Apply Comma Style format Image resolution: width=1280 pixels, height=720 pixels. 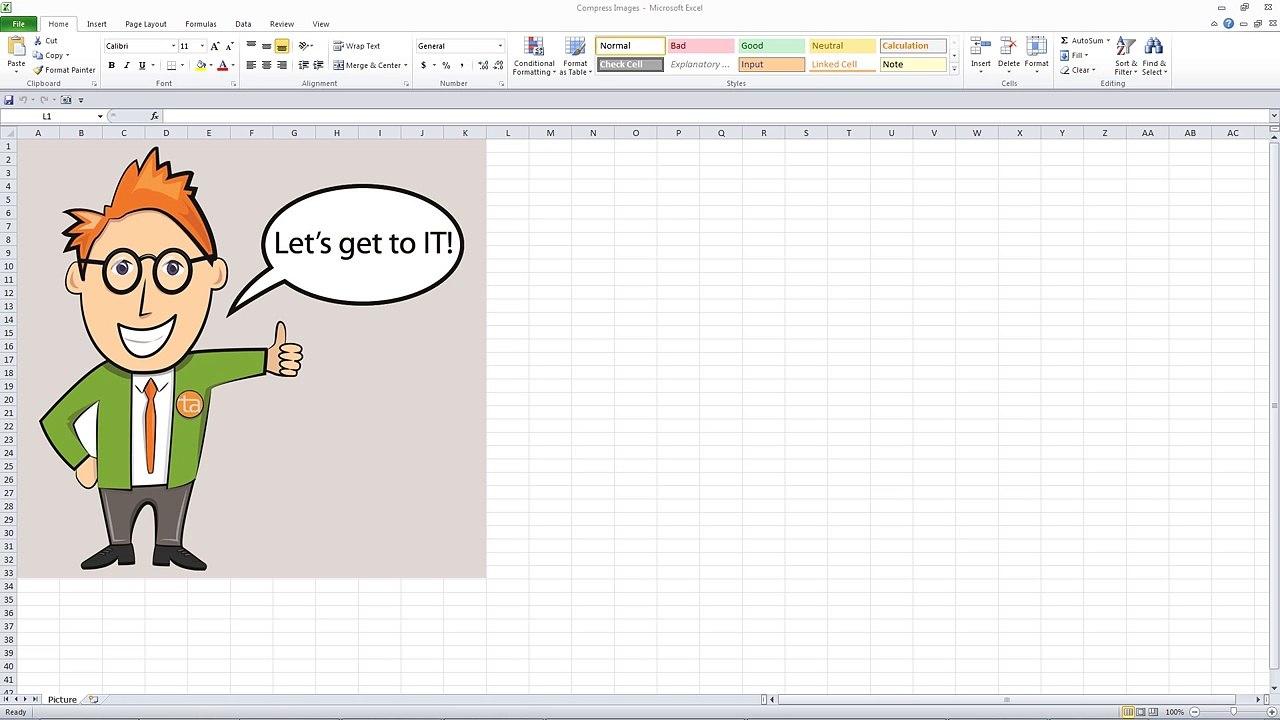[461, 65]
